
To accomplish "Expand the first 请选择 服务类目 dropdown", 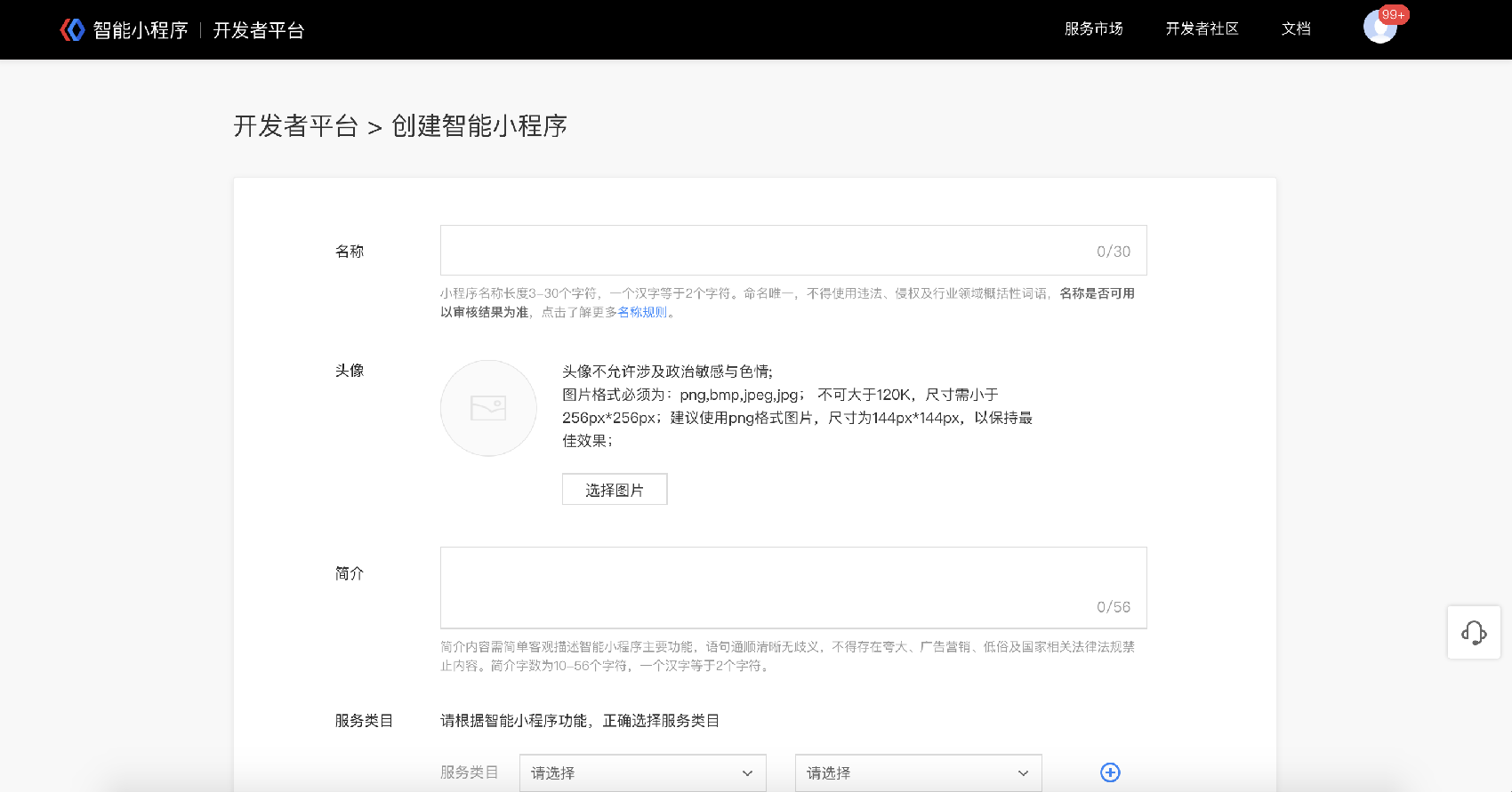I will coord(642,773).
